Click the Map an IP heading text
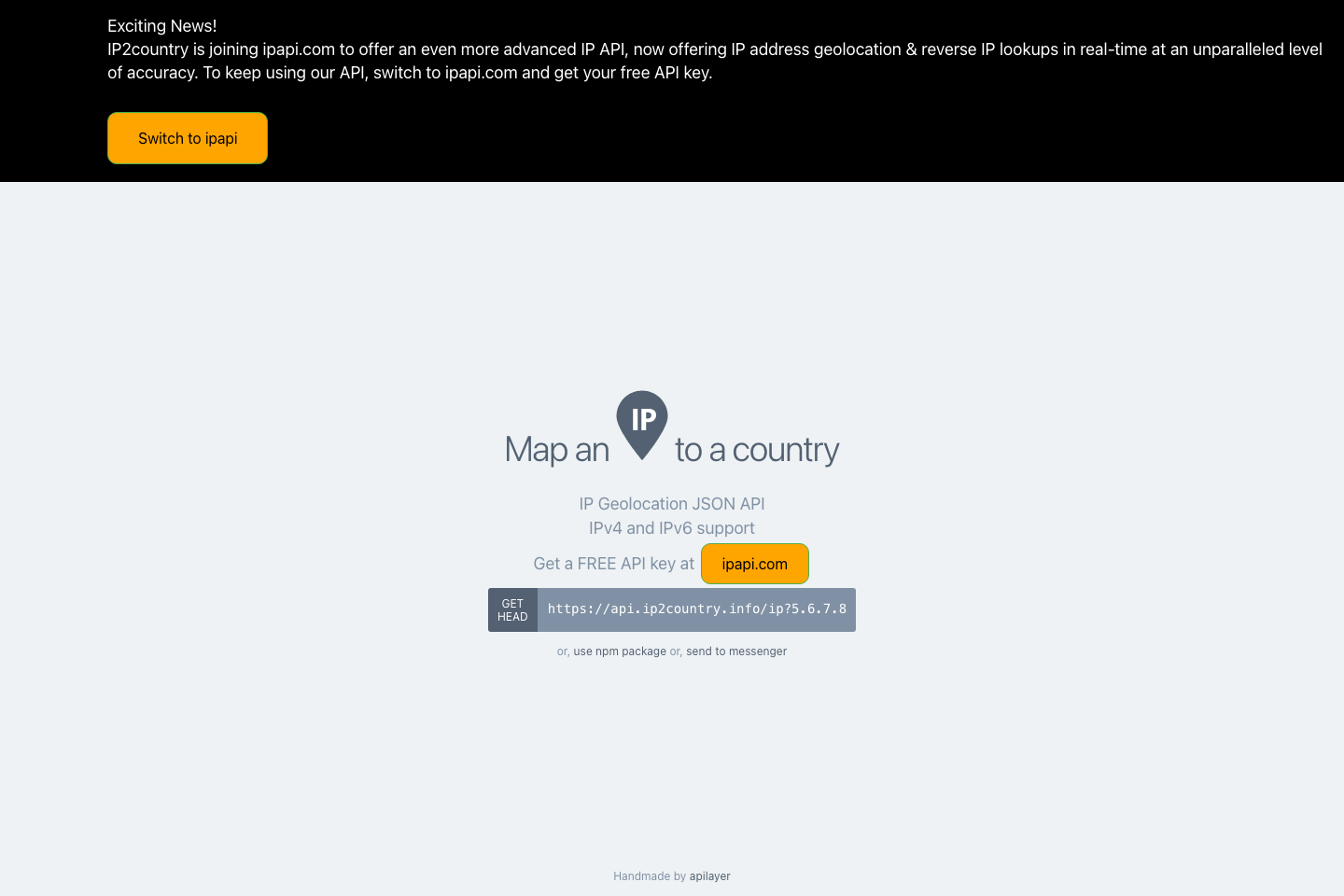The image size is (1344, 896). (556, 449)
